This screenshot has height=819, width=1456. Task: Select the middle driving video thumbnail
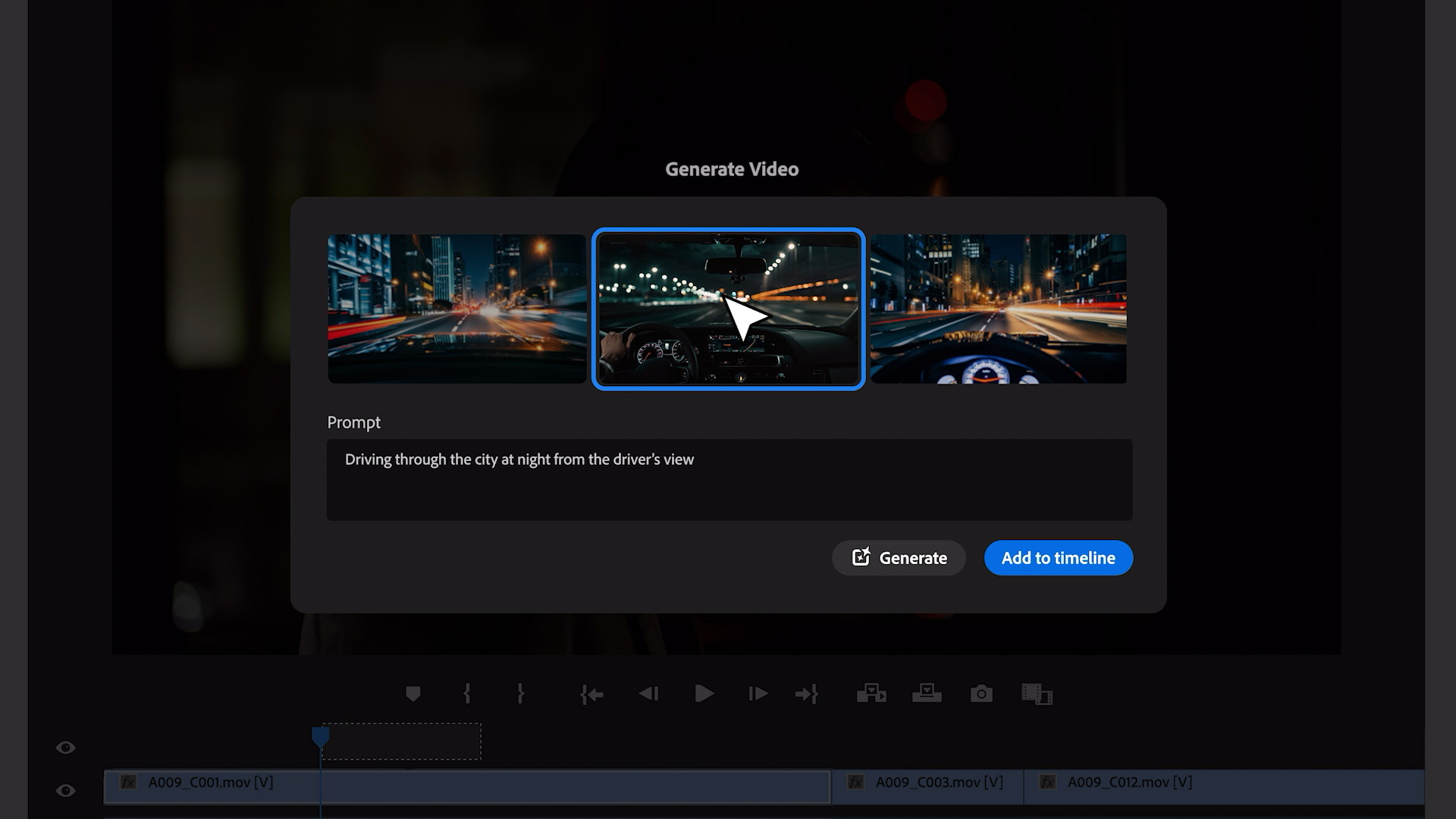[x=729, y=308]
